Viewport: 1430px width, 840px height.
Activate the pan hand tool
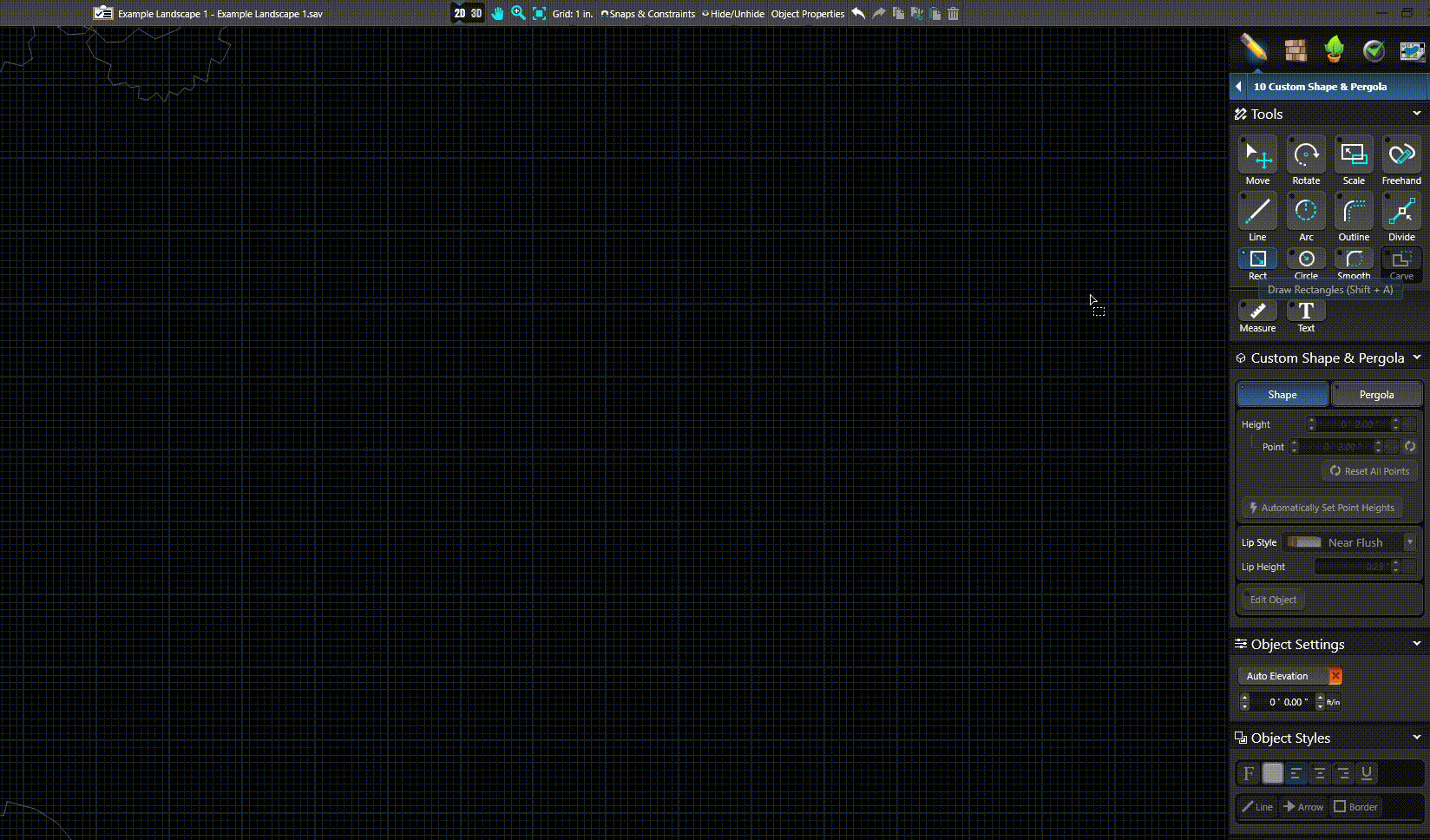tap(497, 13)
